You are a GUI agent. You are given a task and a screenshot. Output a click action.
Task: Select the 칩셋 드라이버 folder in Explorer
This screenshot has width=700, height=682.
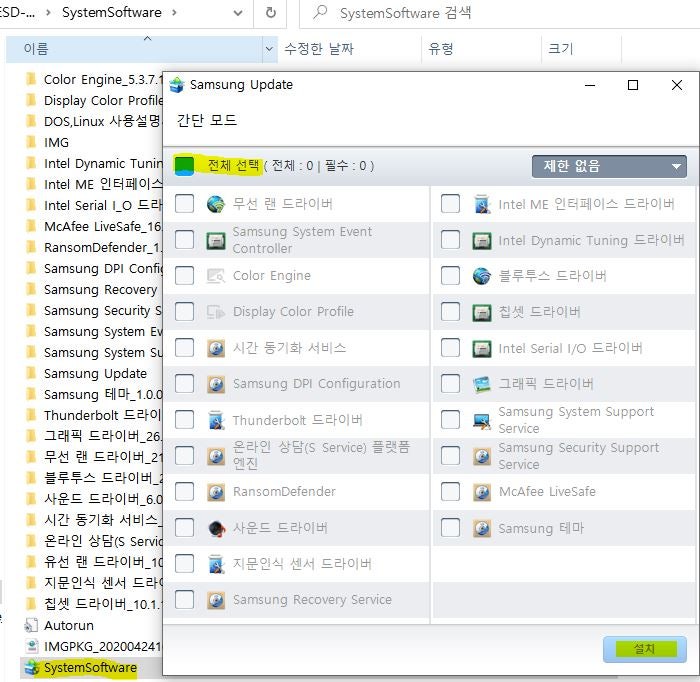coord(92,604)
